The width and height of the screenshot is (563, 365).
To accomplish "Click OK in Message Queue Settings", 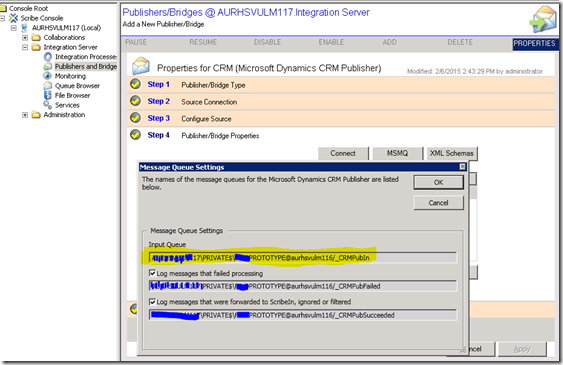I will point(438,182).
